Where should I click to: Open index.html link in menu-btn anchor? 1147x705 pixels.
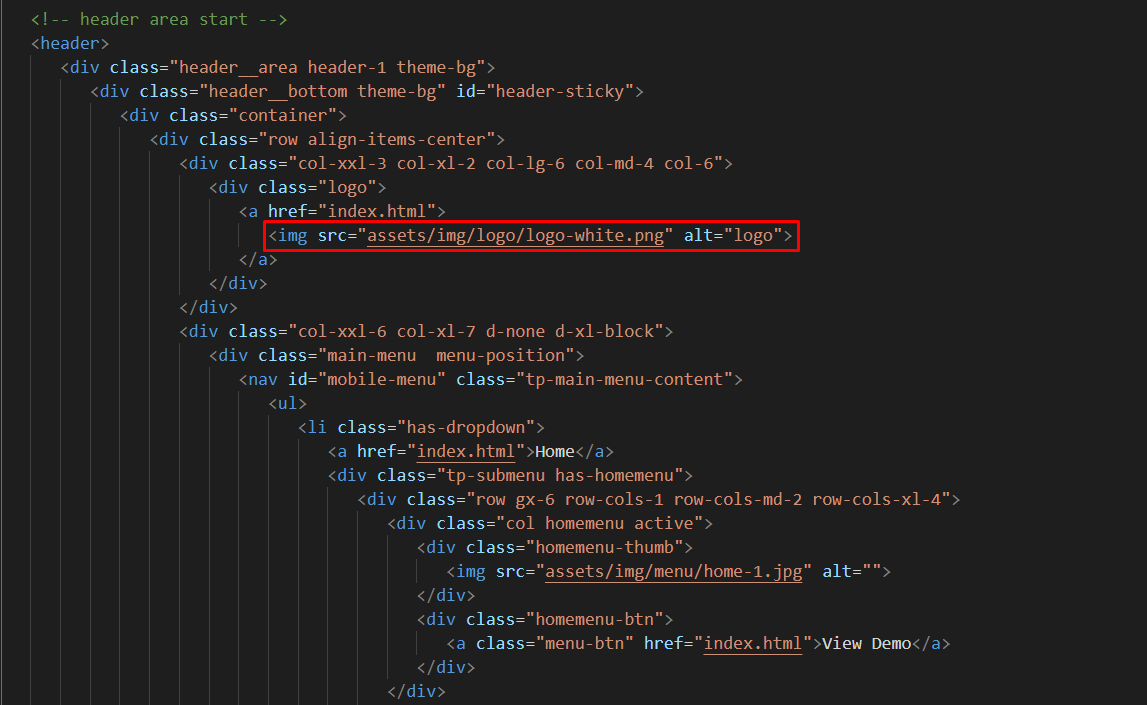point(752,643)
